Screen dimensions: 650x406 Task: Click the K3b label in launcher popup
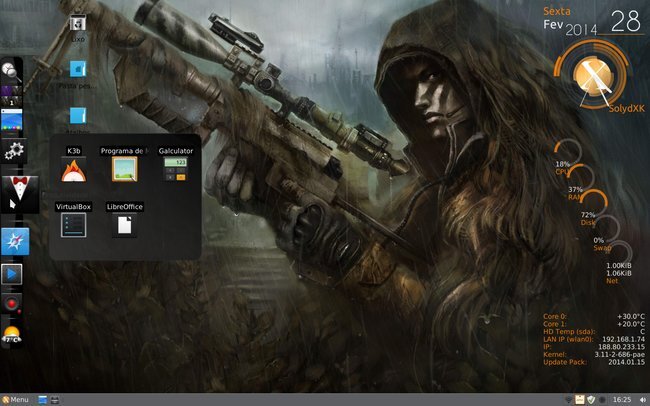[74, 151]
